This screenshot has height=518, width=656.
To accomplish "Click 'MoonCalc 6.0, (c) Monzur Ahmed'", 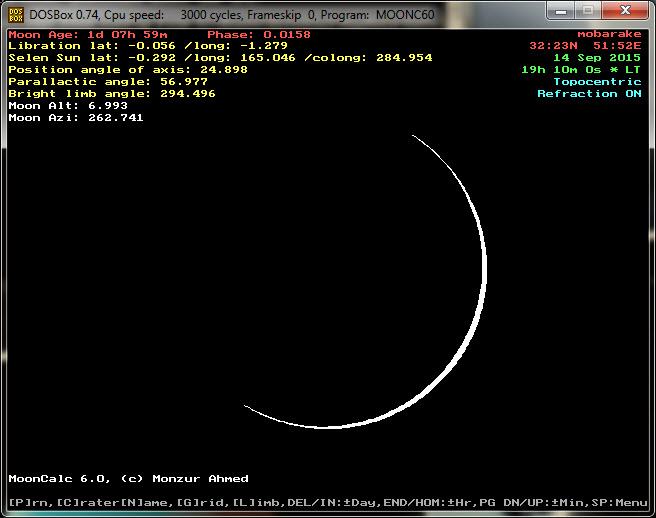I will 128,479.
